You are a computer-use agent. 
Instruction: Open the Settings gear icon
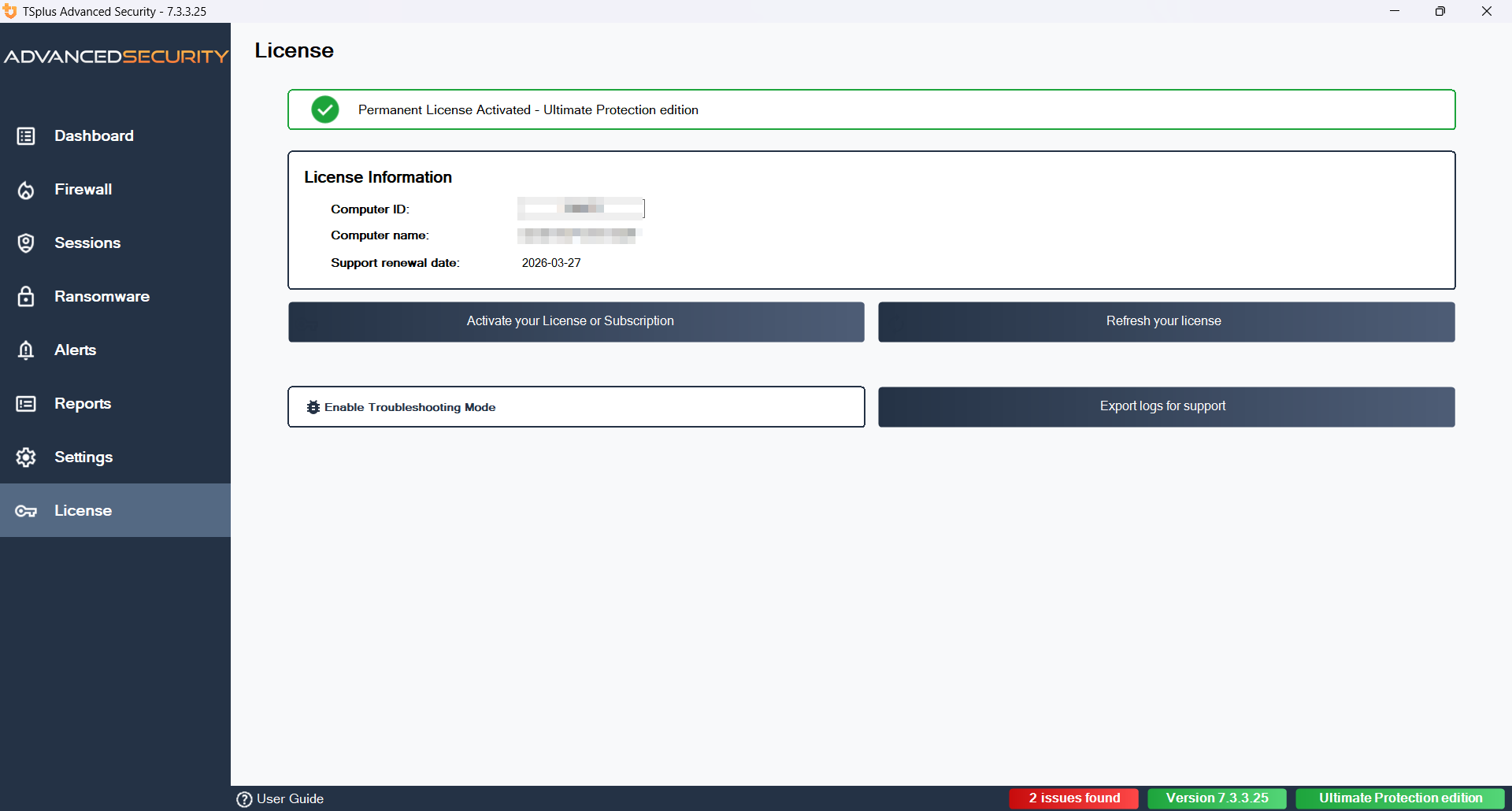click(x=26, y=457)
